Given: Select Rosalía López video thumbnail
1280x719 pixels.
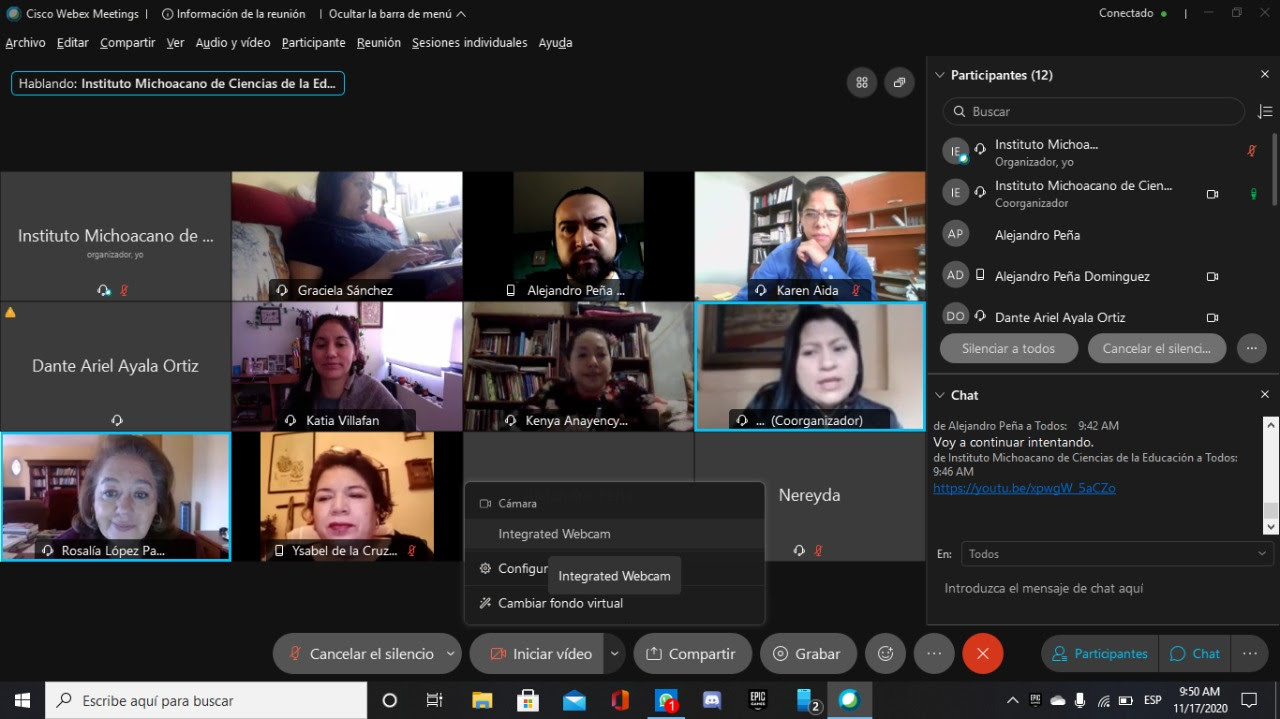Looking at the screenshot, I should (x=116, y=496).
